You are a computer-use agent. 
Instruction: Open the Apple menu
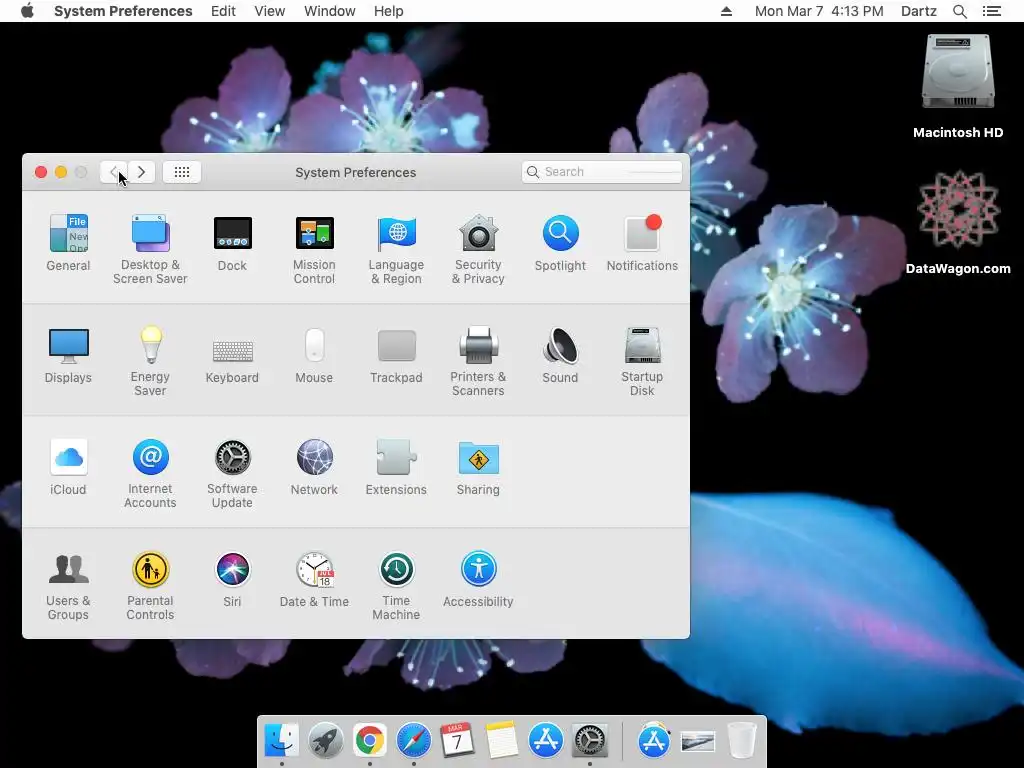pos(27,11)
